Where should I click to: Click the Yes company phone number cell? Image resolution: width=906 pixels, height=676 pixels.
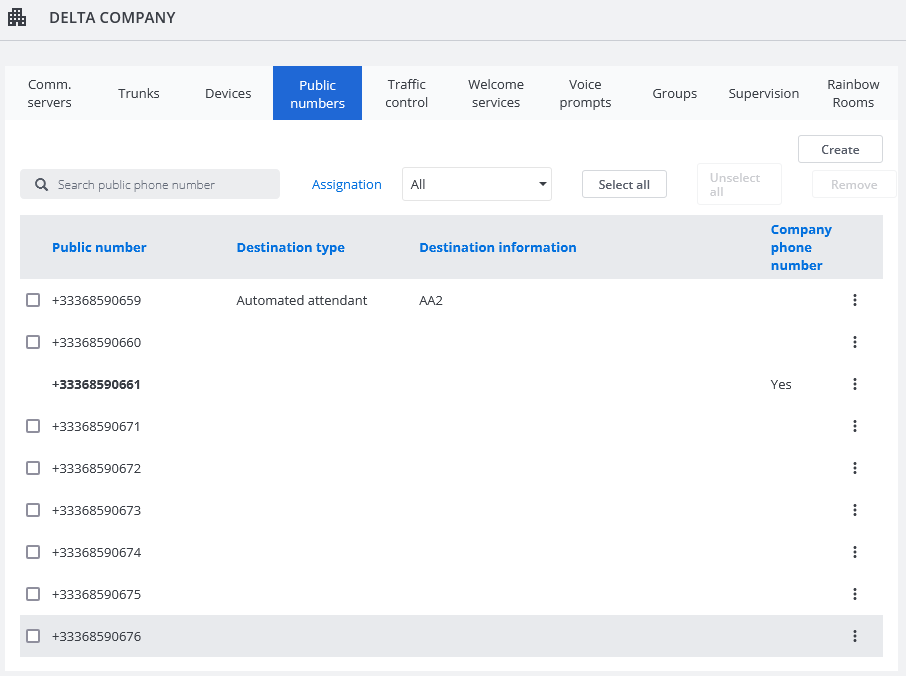pyautogui.click(x=781, y=384)
